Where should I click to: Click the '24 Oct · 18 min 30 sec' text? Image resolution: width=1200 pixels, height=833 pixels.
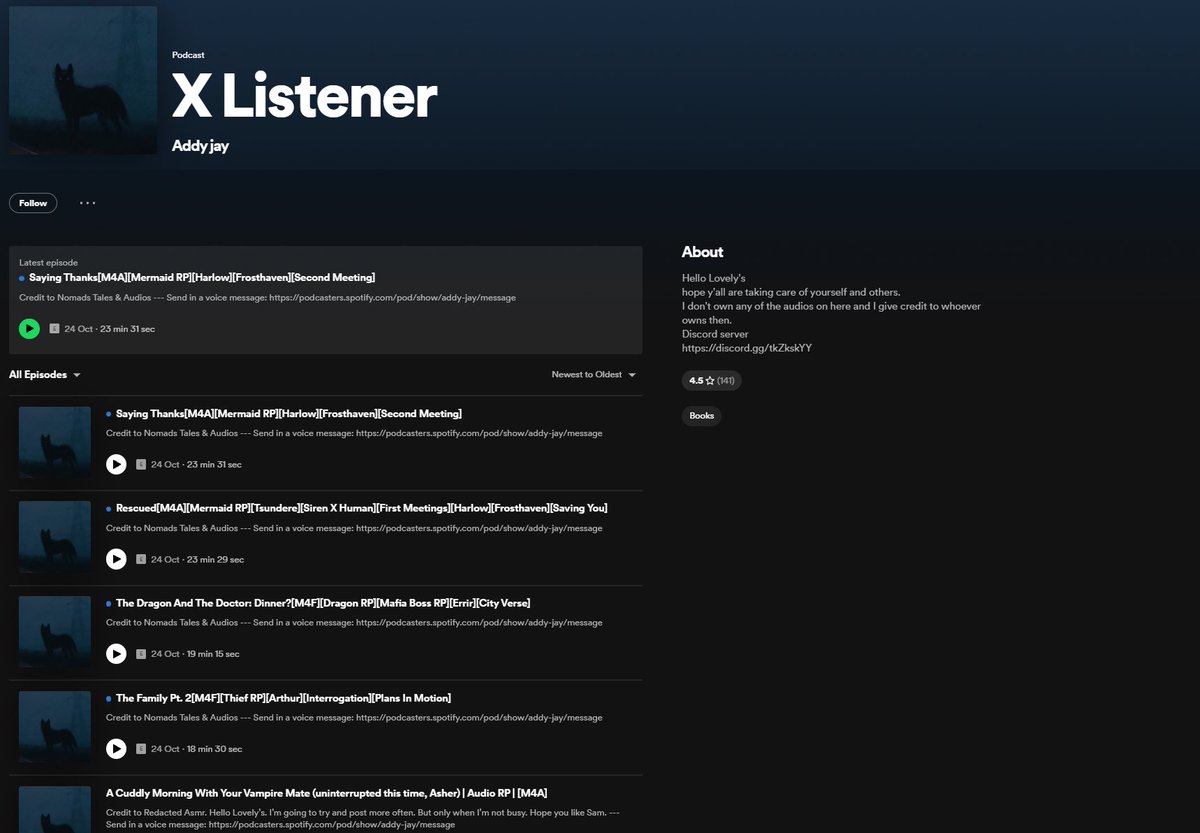(x=197, y=749)
